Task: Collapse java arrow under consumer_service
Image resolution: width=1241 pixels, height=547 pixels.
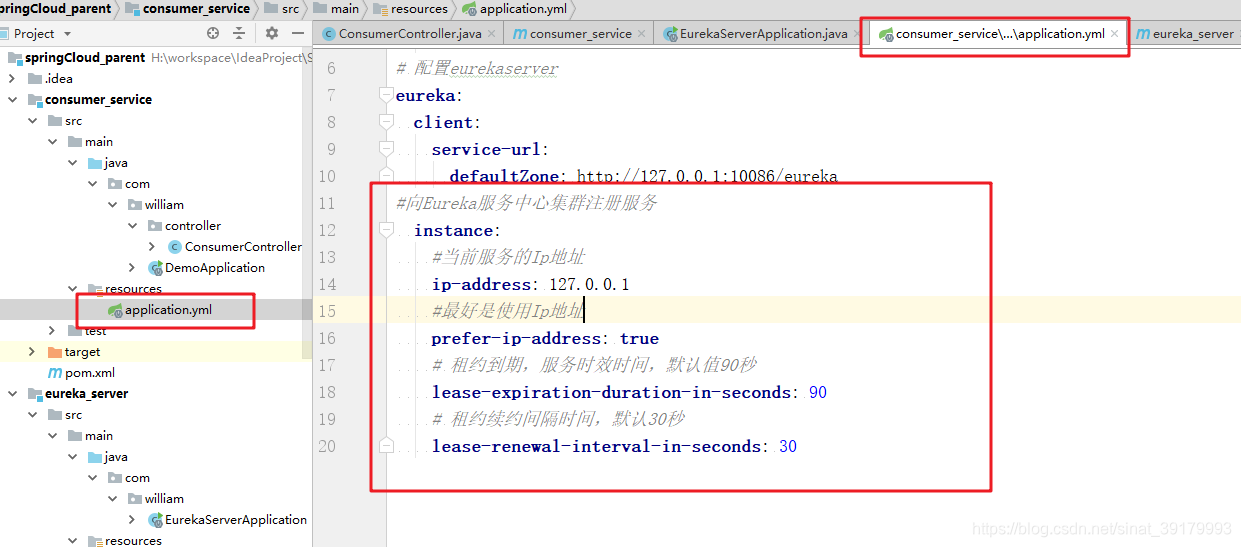Action: click(x=73, y=162)
